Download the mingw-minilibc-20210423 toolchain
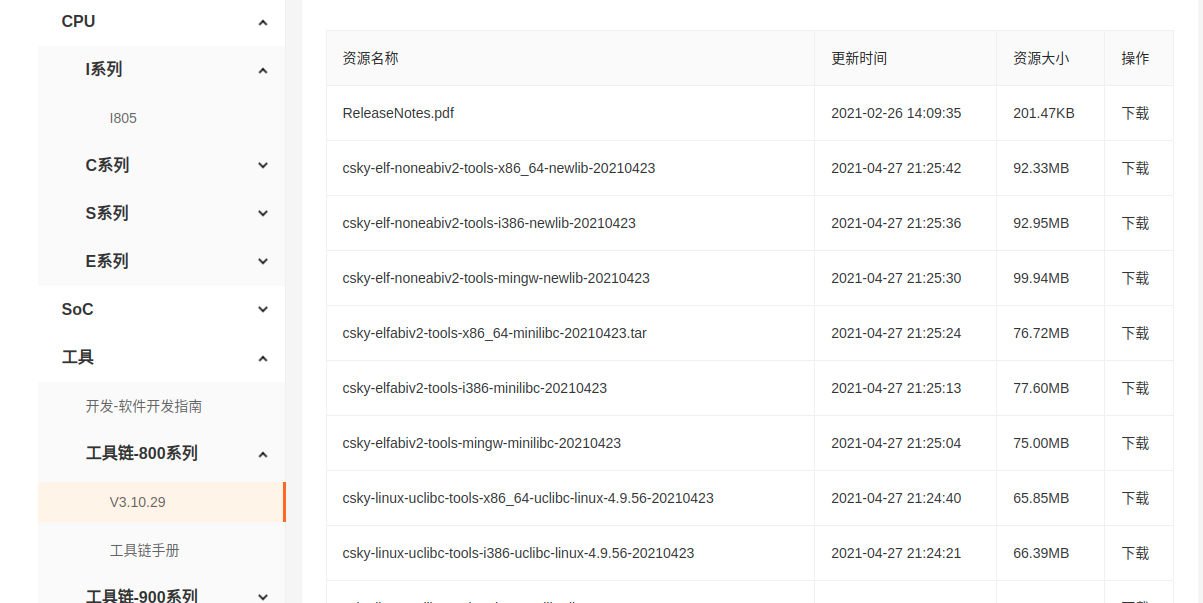1203x603 pixels. [x=1135, y=443]
